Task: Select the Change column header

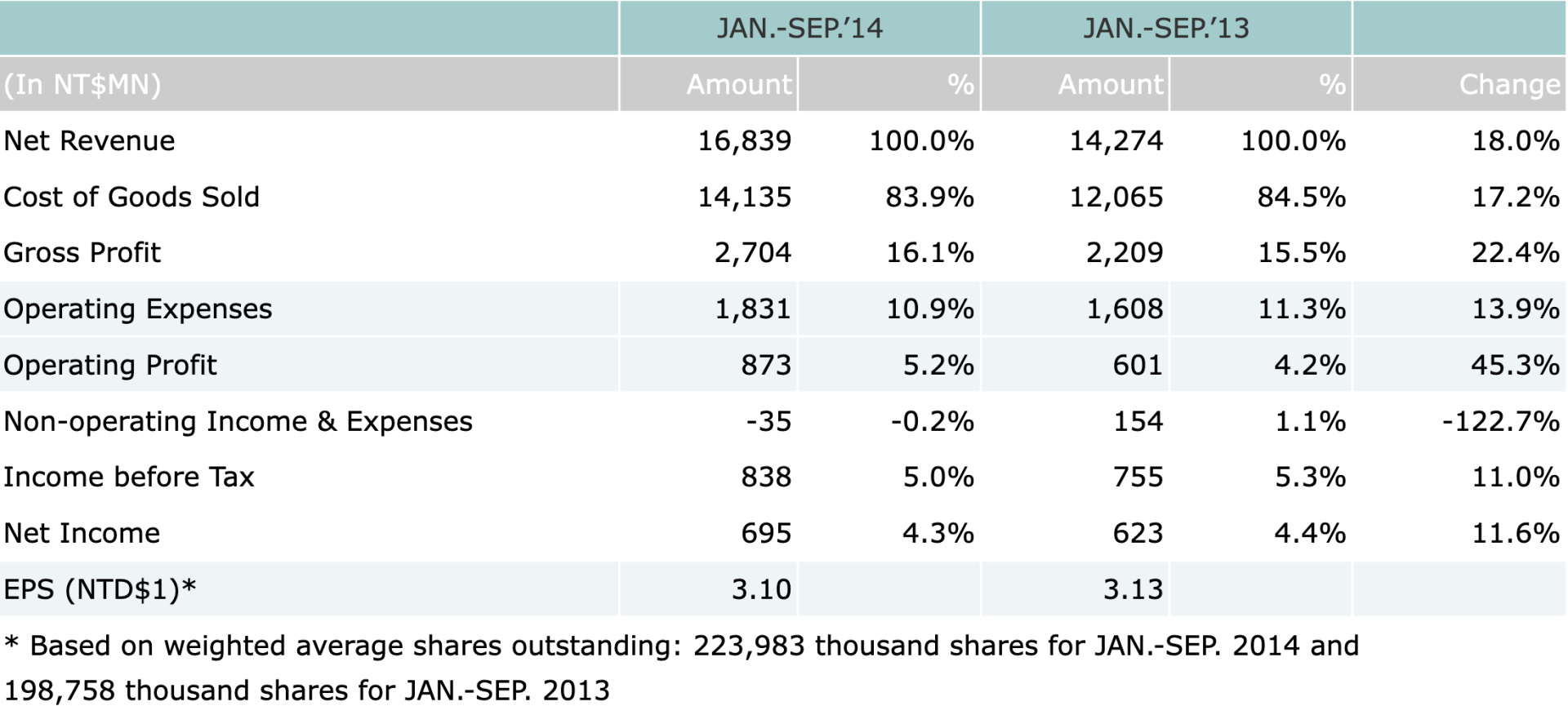Action: pyautogui.click(x=1508, y=84)
